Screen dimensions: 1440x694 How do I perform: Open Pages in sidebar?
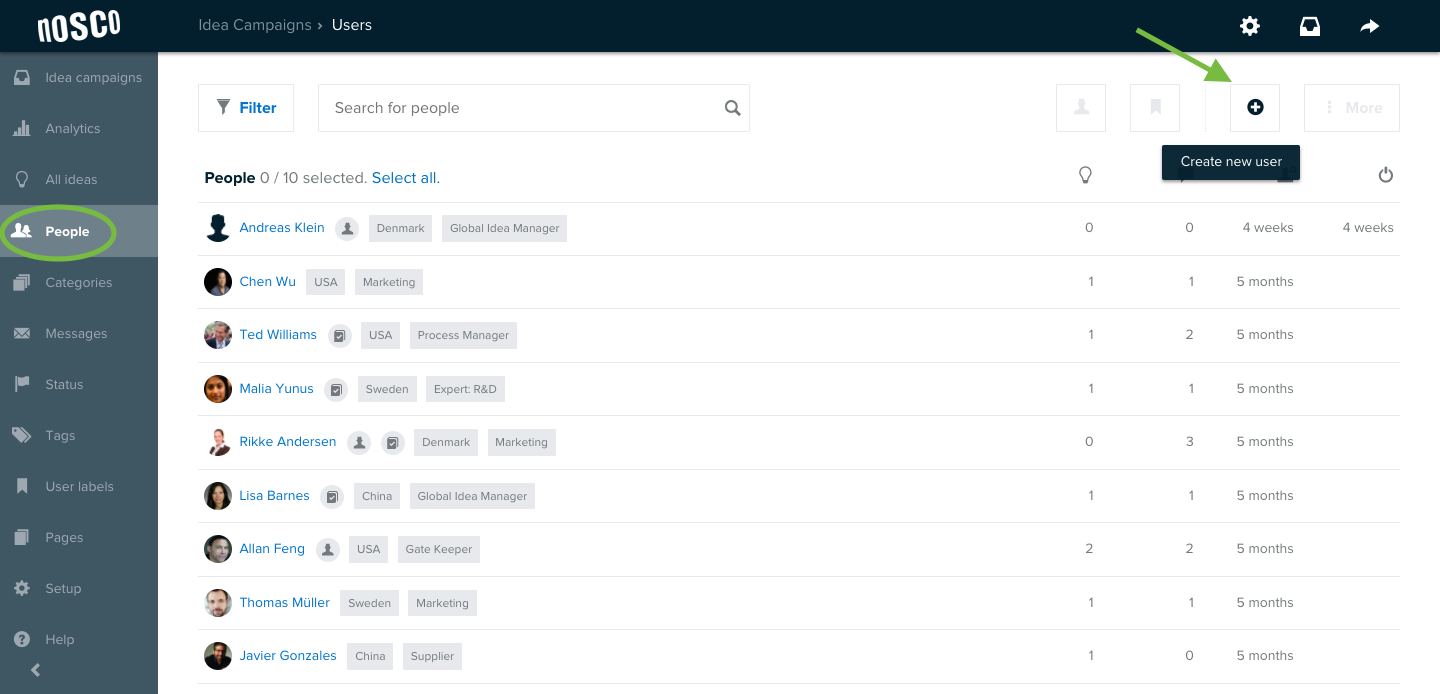[x=79, y=537]
